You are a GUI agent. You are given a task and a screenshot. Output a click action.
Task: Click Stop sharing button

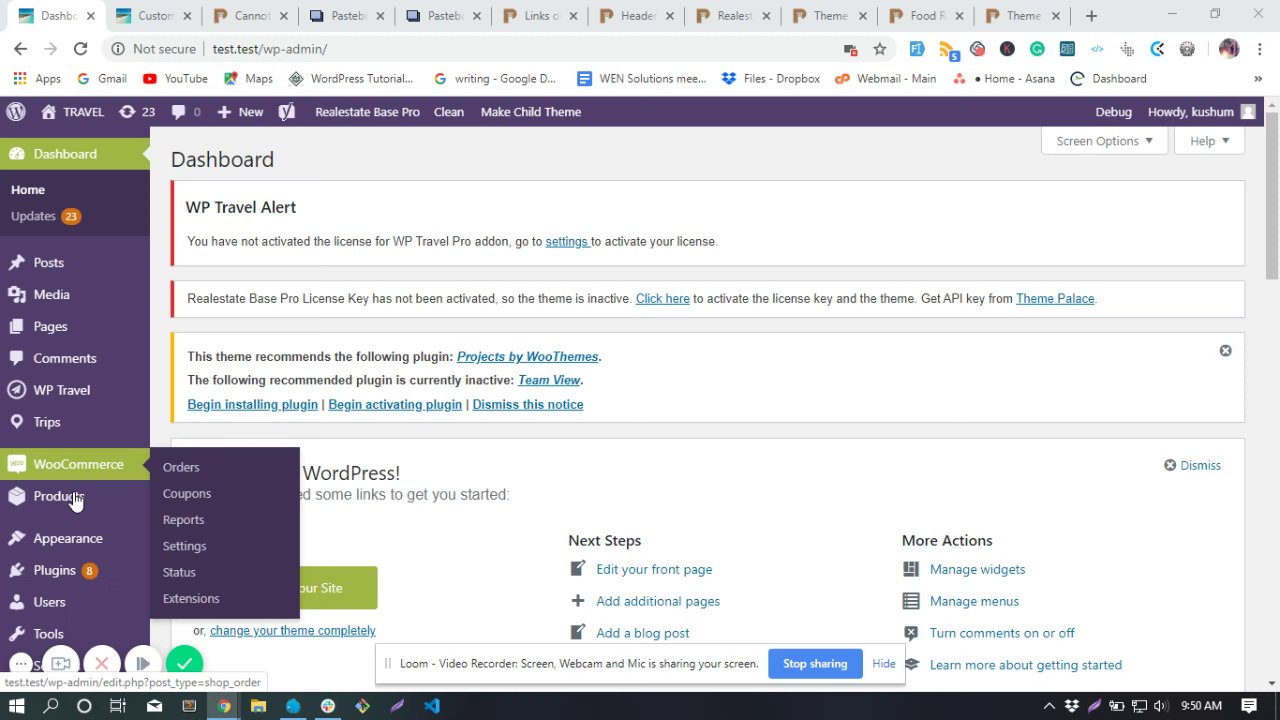(x=815, y=663)
